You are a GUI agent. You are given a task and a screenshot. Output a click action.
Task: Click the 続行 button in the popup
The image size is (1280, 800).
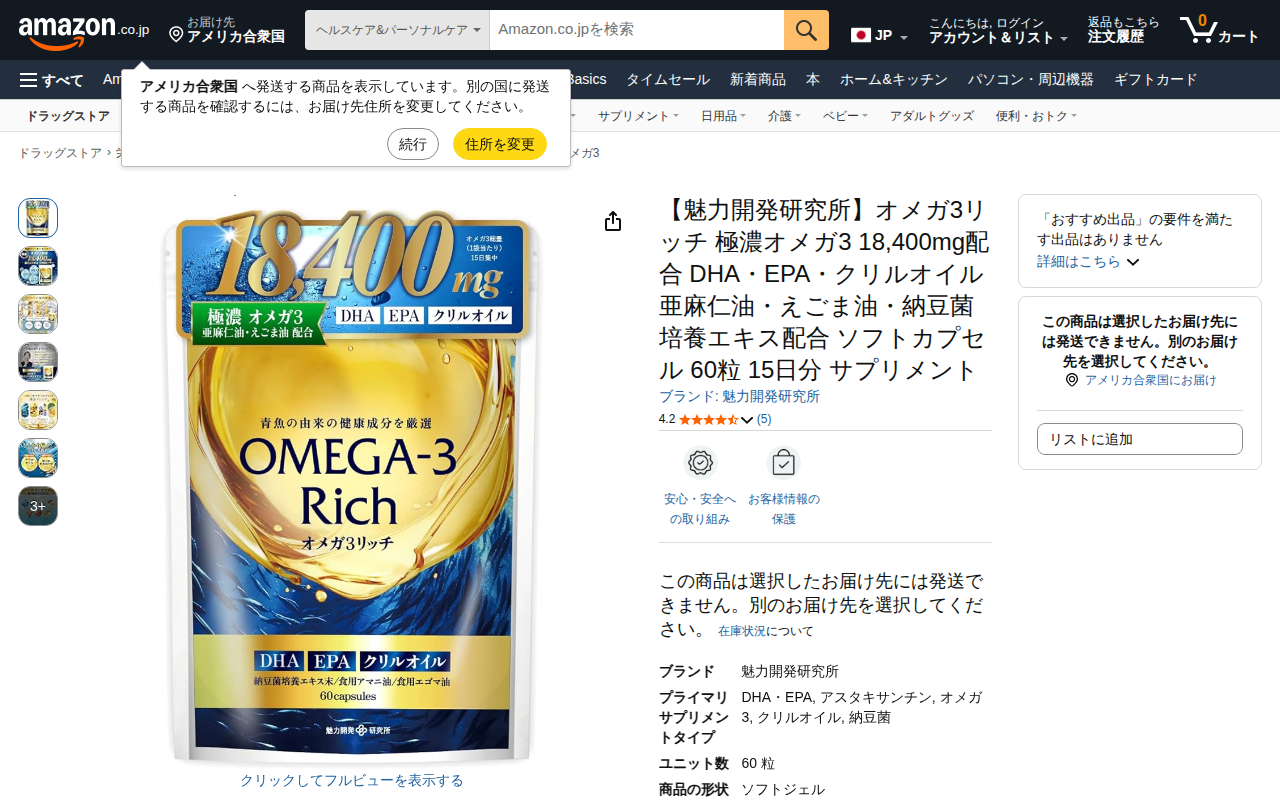(x=413, y=144)
